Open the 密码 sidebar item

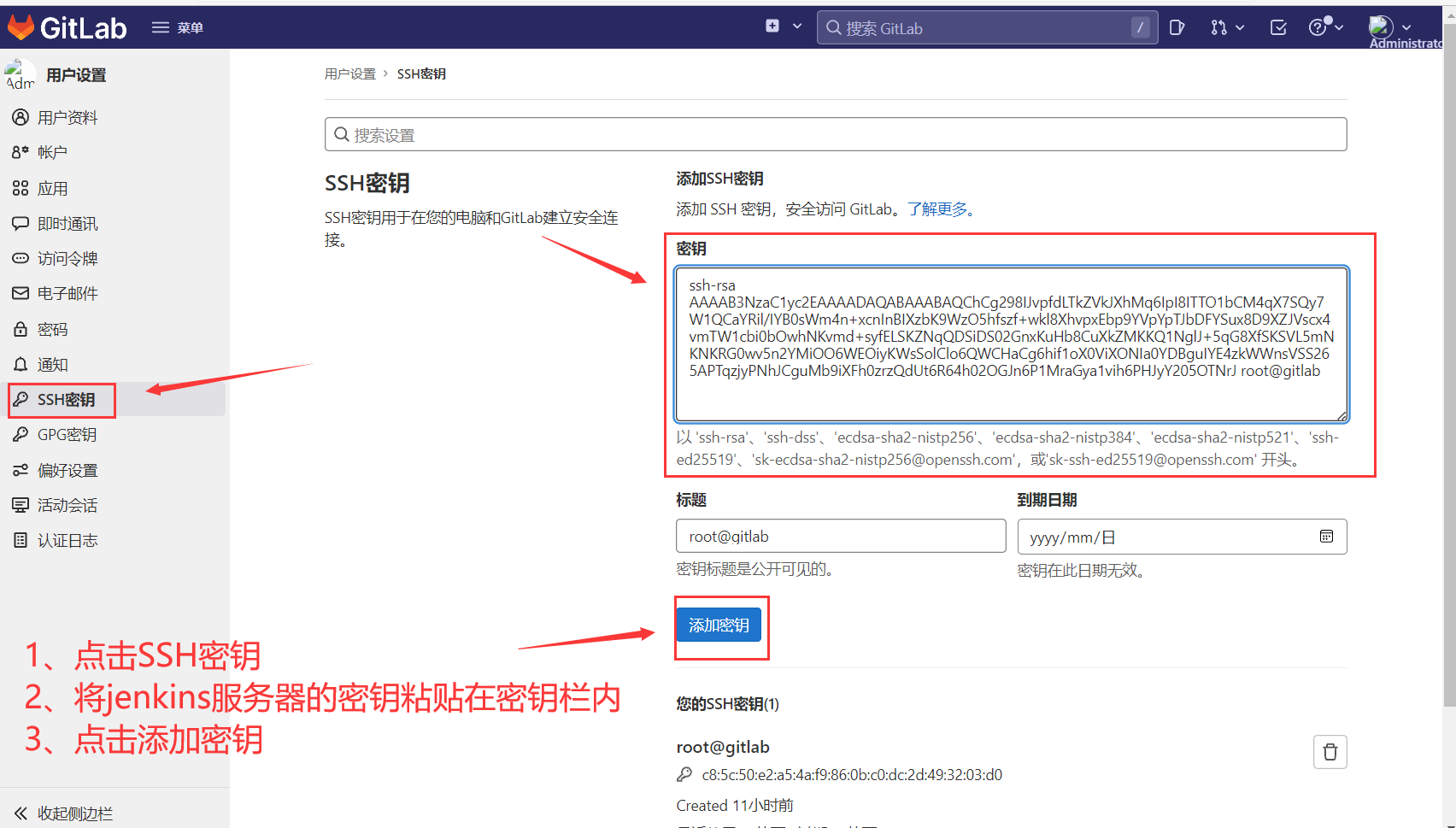[x=52, y=329]
